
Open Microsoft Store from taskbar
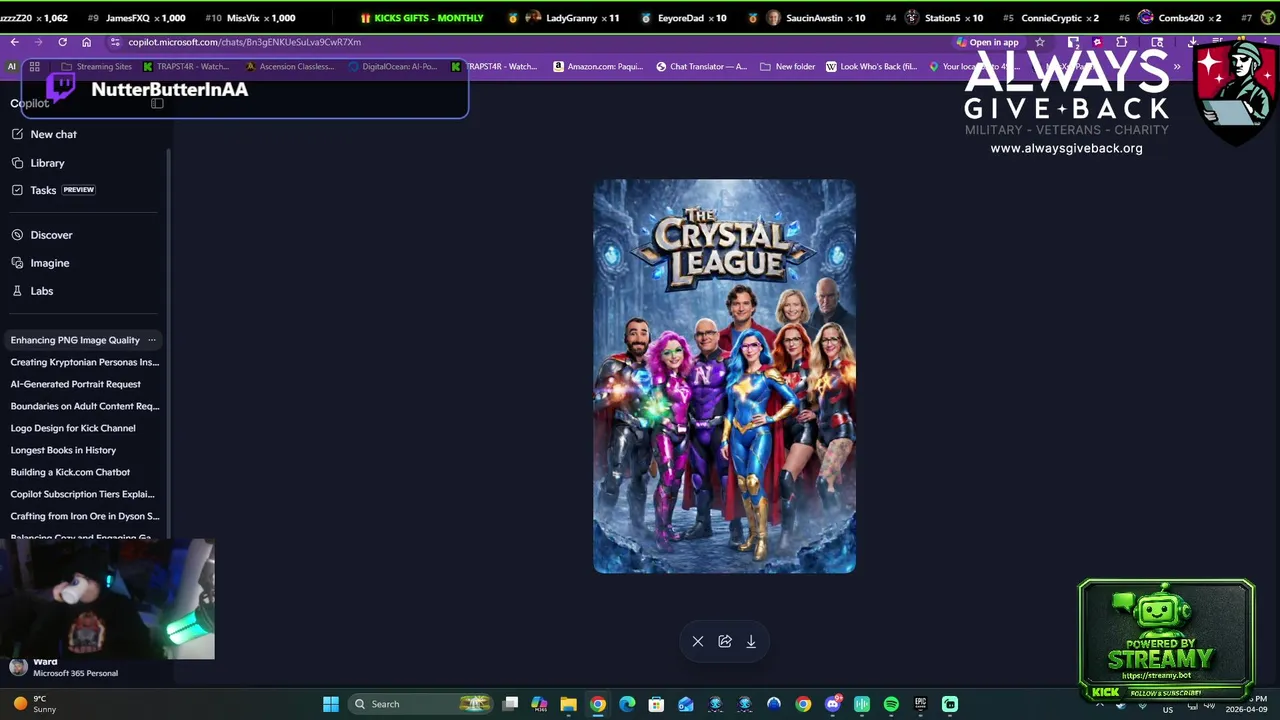[656, 704]
